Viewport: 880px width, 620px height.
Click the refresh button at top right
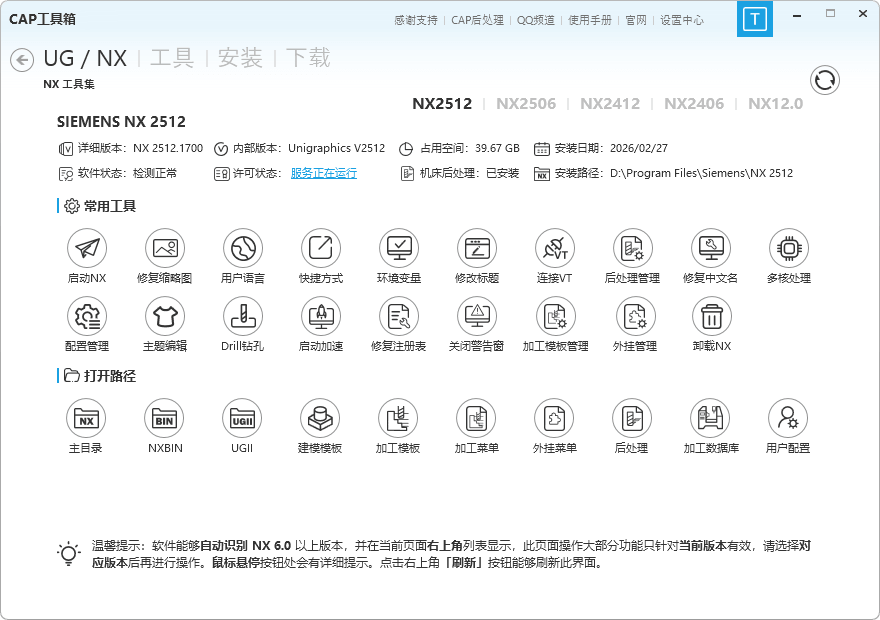click(824, 80)
